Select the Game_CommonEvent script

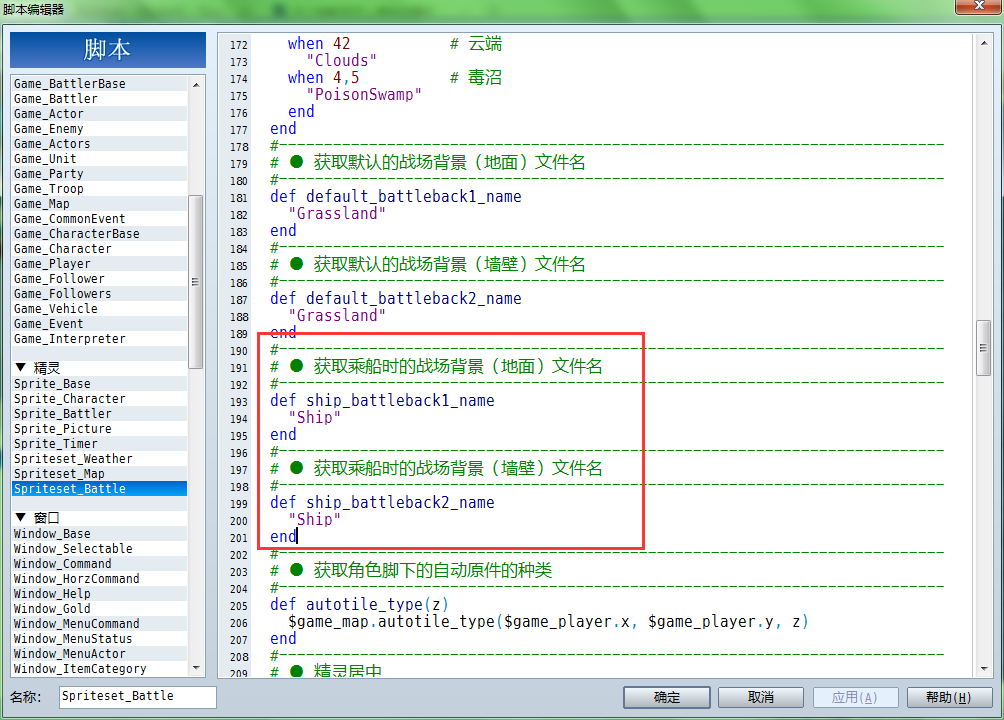point(100,218)
